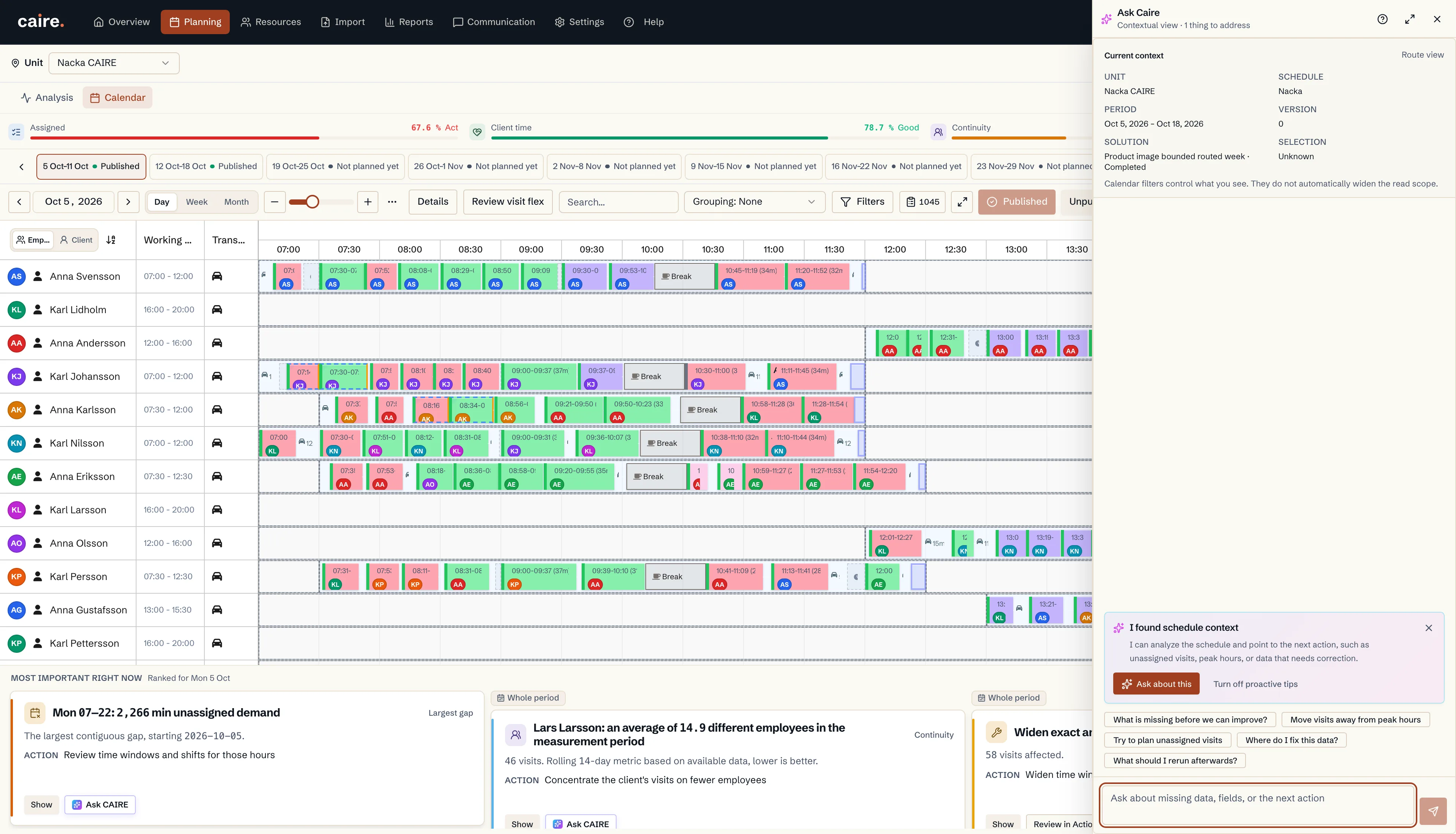Open the Resources menu item

click(x=270, y=22)
